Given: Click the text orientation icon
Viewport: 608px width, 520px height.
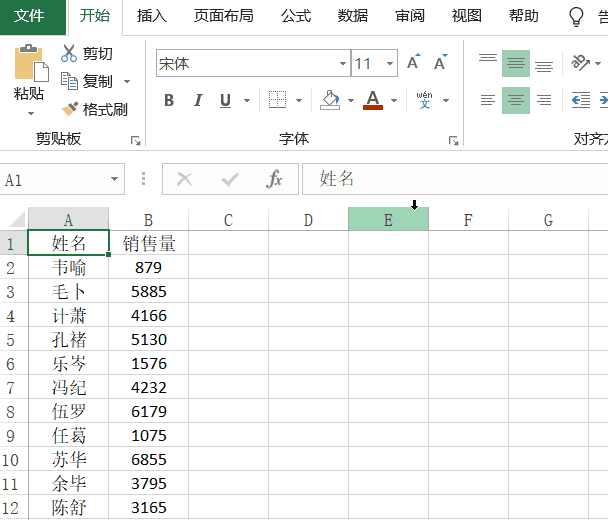Looking at the screenshot, I should pos(580,62).
